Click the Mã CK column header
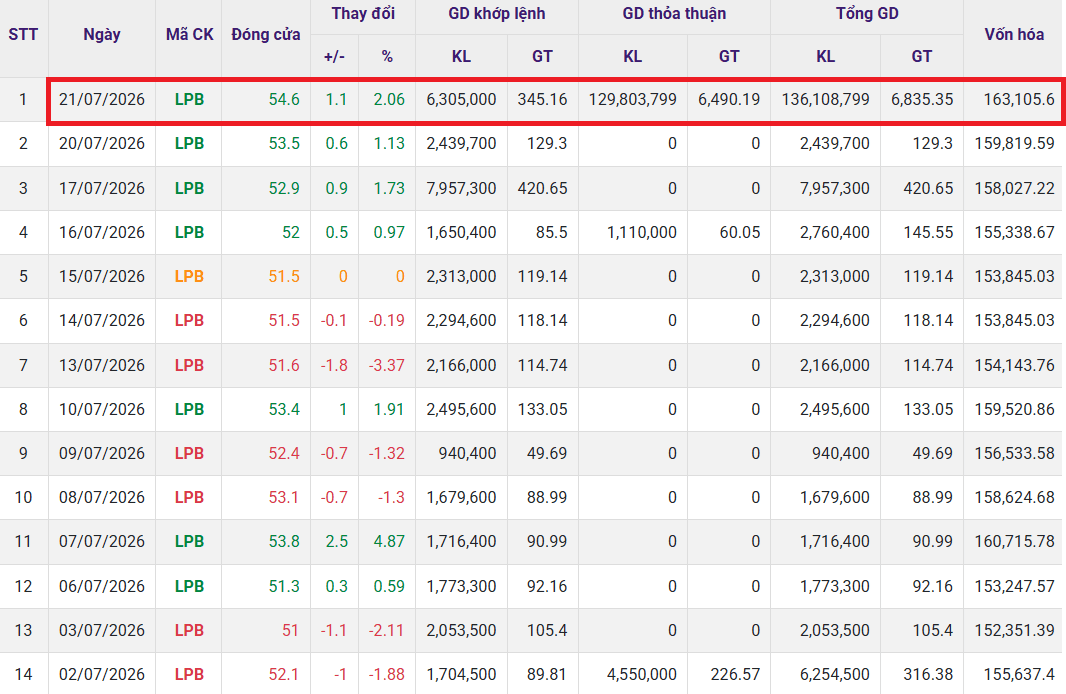The height and width of the screenshot is (694, 1066). pyautogui.click(x=189, y=35)
